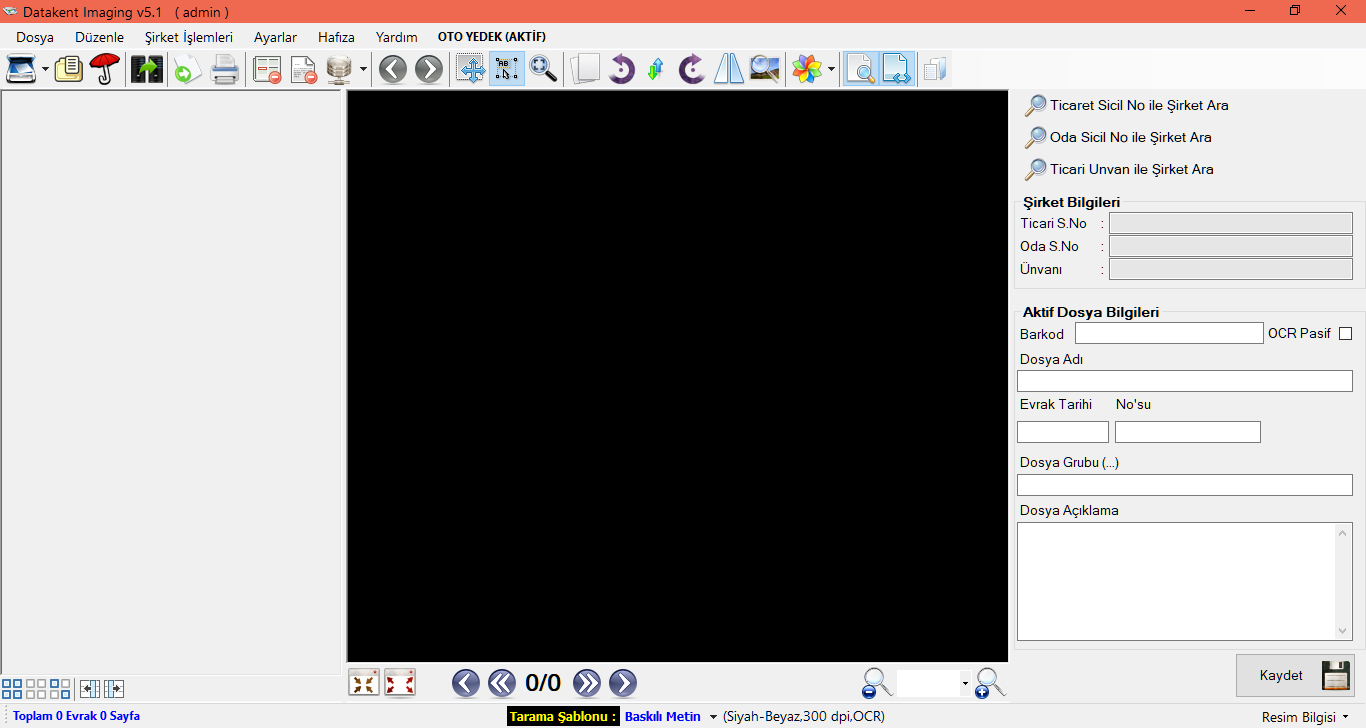Click Ticari Unvan ile Şirket Ara
This screenshot has width=1366, height=728.
pos(1131,169)
